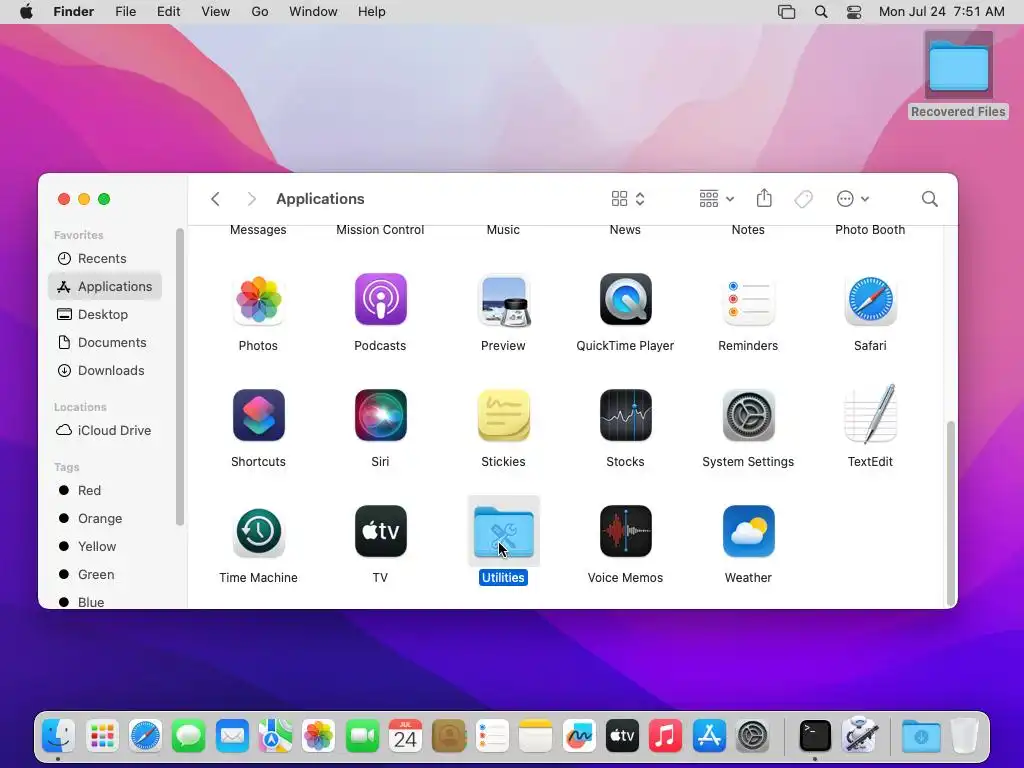Select the TV app in Applications folder
This screenshot has width=1024, height=768.
[x=380, y=532]
